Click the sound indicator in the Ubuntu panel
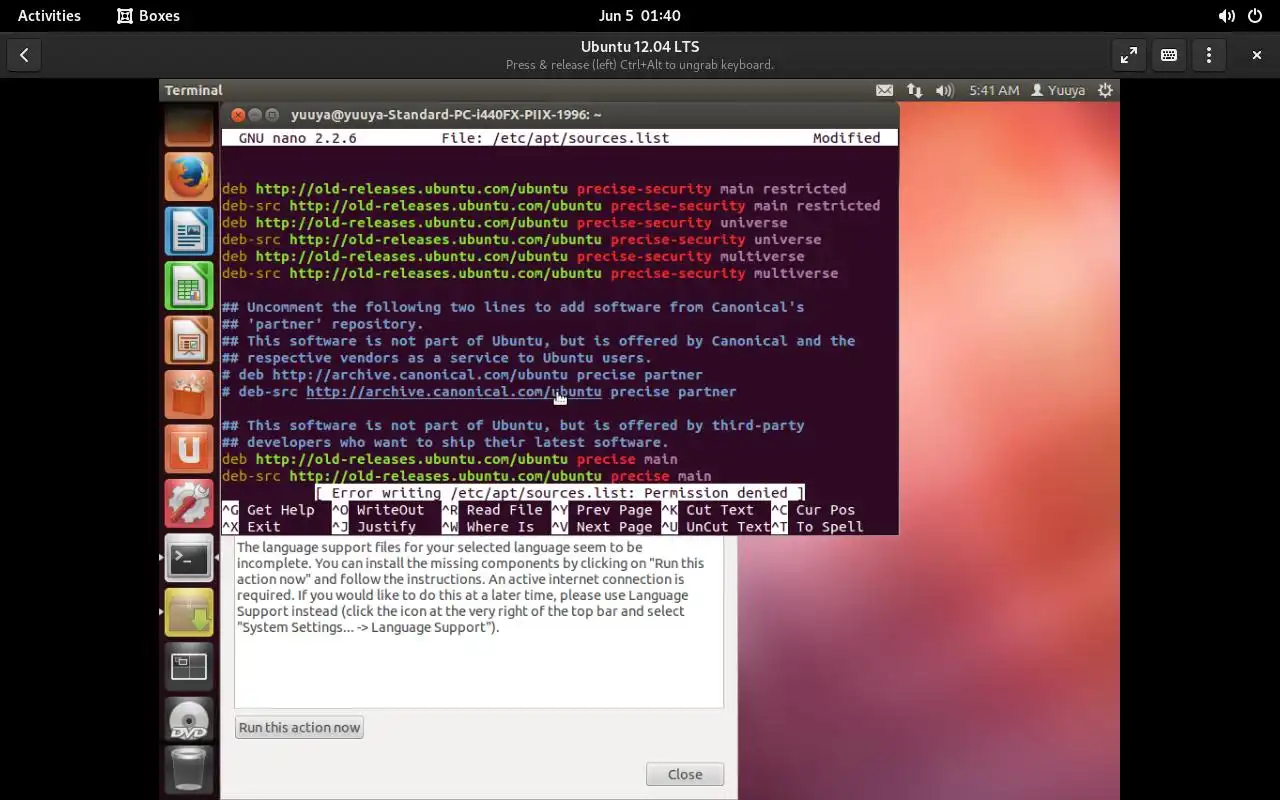 click(944, 90)
